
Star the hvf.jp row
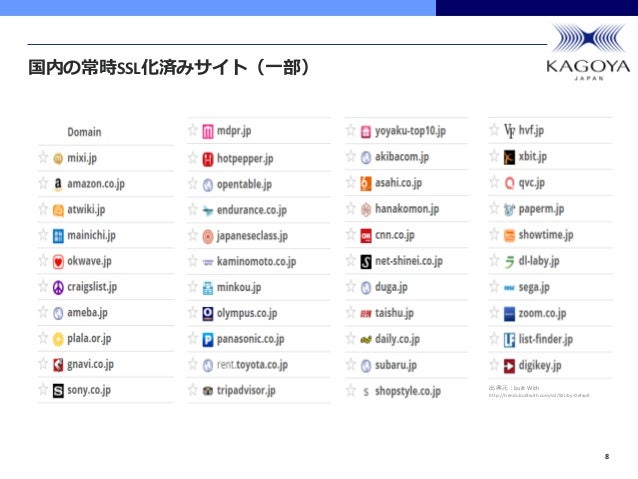[494, 130]
